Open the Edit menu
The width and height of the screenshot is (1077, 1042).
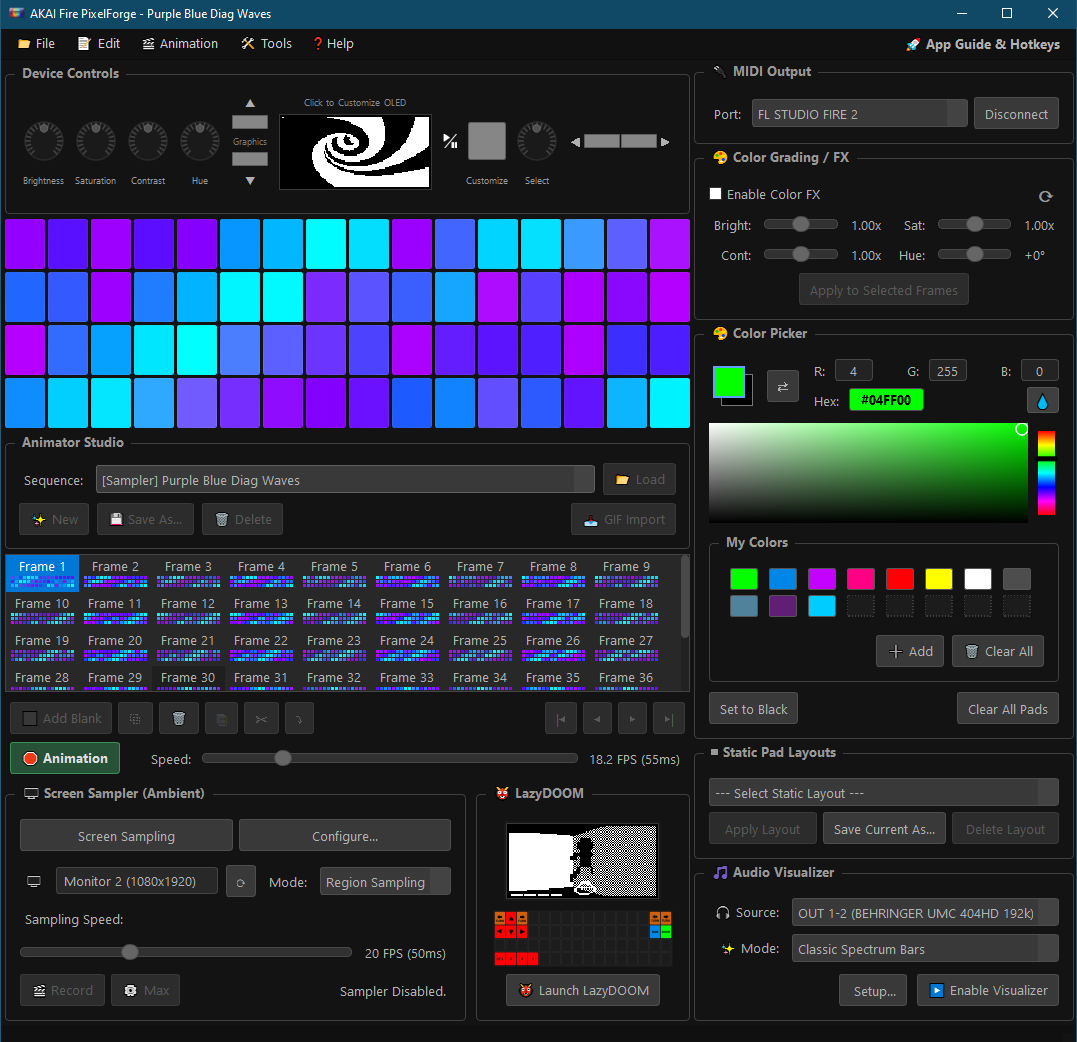point(100,44)
